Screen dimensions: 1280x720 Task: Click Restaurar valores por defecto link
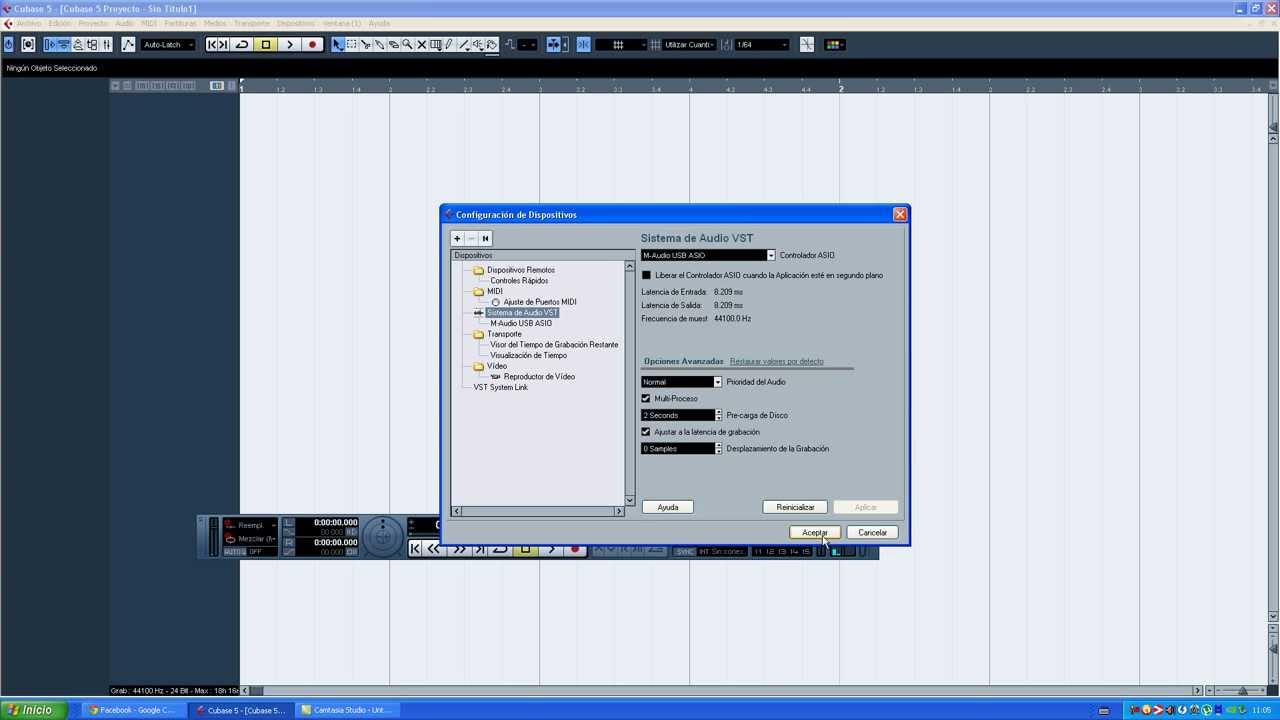[777, 361]
